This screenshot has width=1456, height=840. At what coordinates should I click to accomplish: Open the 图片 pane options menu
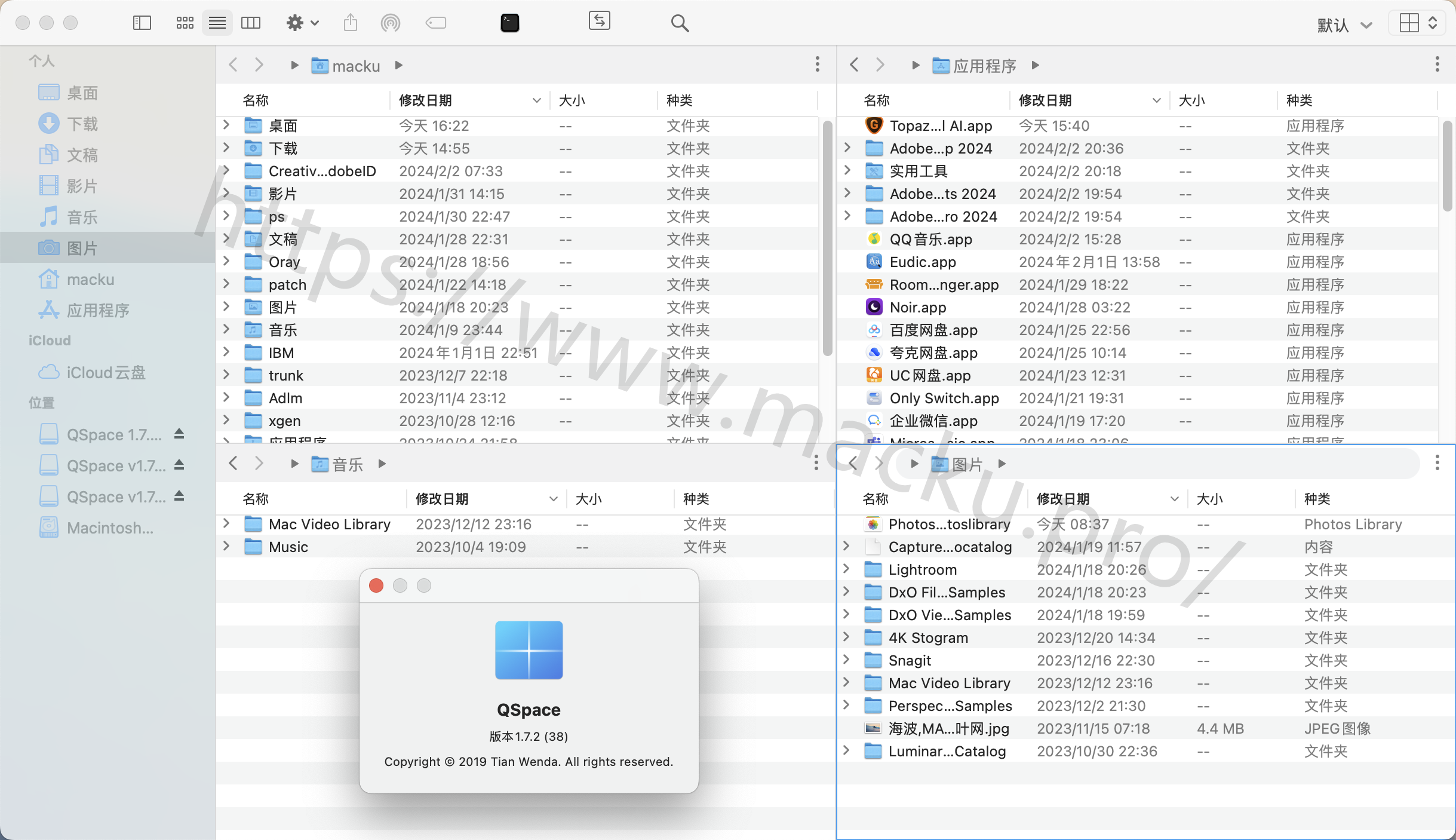(x=1437, y=463)
